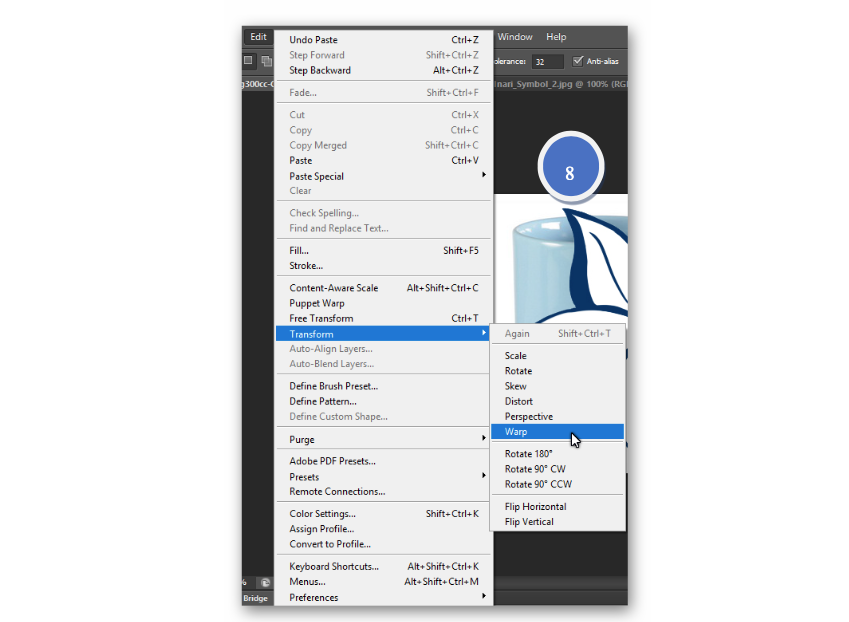Choose Free Transform menu item
This screenshot has height=622, width=849.
pyautogui.click(x=321, y=319)
